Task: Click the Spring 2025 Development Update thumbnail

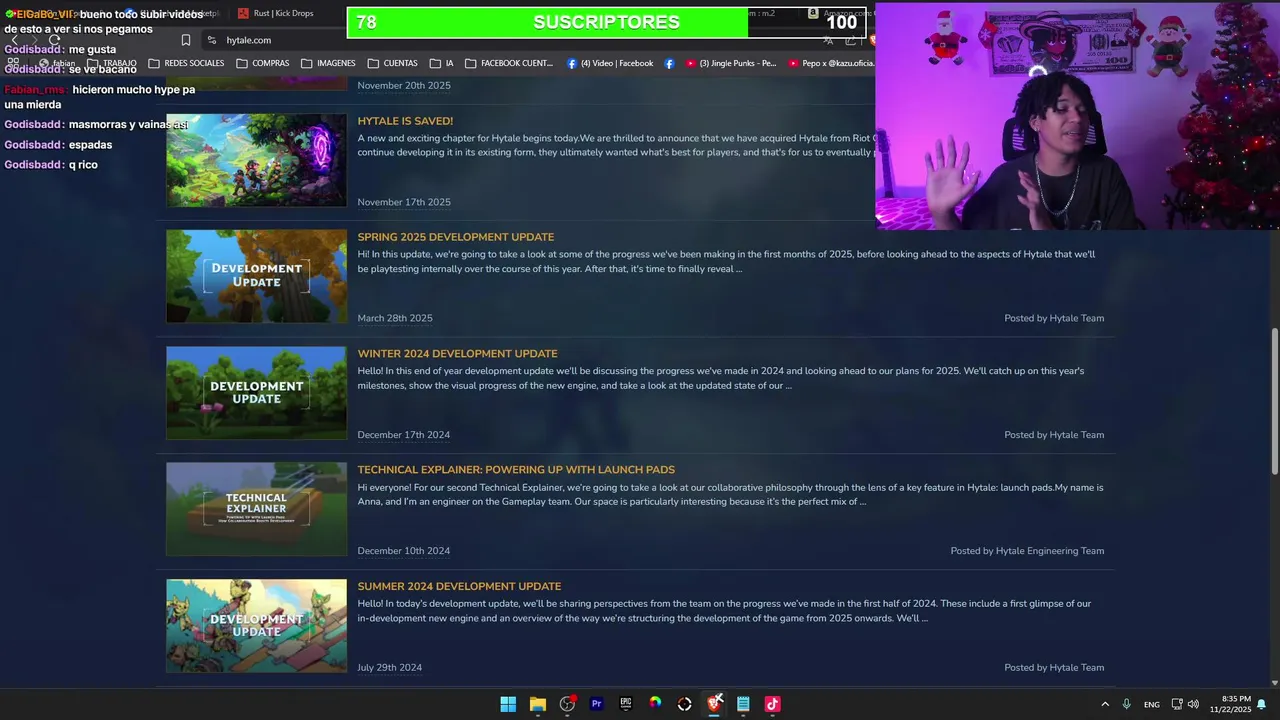Action: (x=256, y=276)
